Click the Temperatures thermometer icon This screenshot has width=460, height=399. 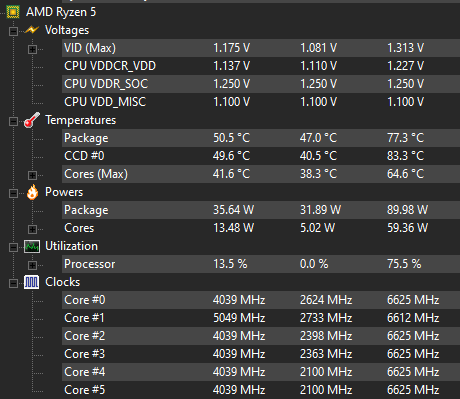click(x=32, y=120)
